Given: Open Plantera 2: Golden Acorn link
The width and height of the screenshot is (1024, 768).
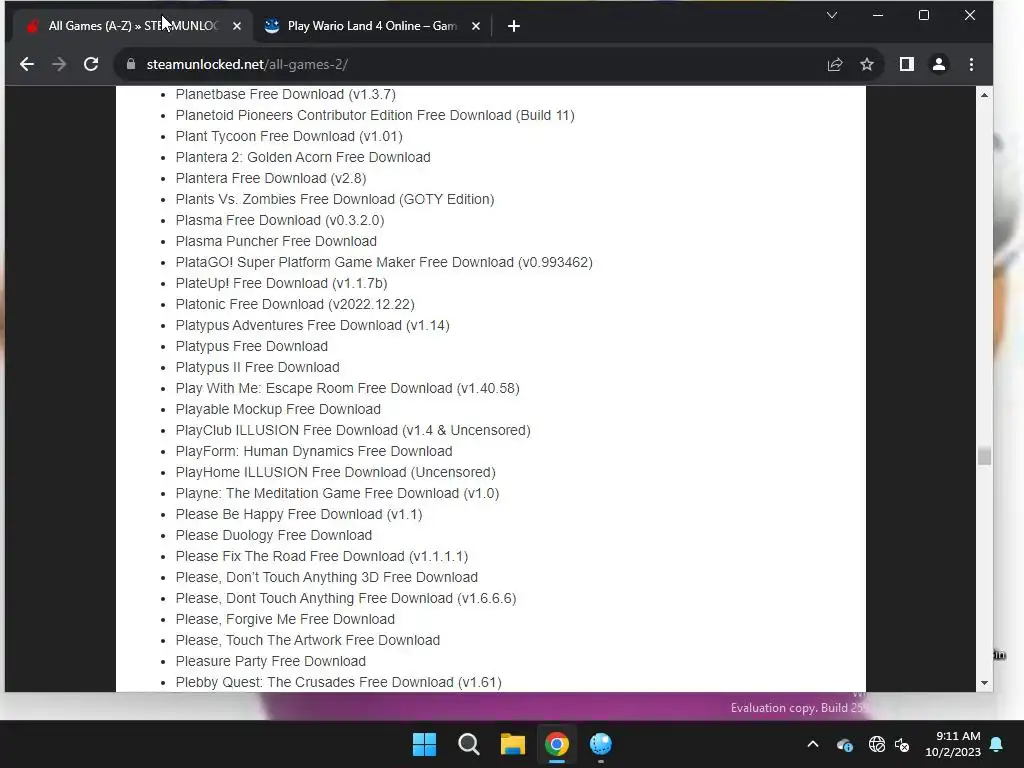Looking at the screenshot, I should click(x=303, y=157).
